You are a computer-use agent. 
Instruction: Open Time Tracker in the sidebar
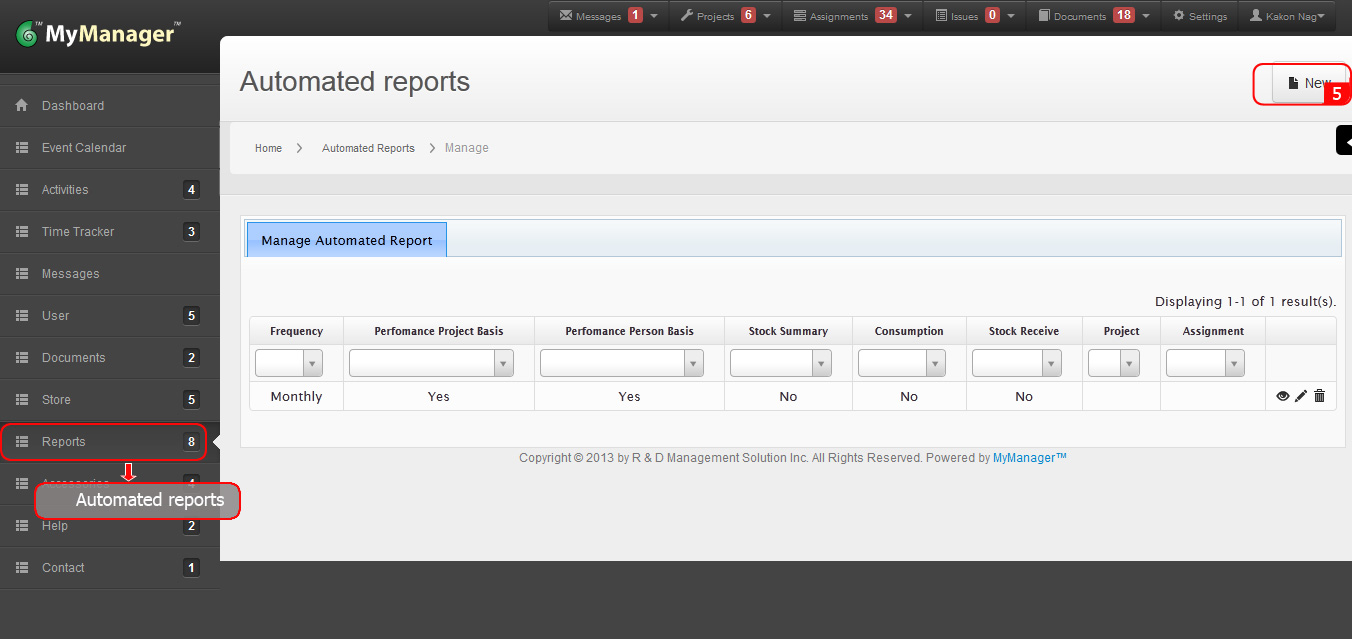pos(78,232)
